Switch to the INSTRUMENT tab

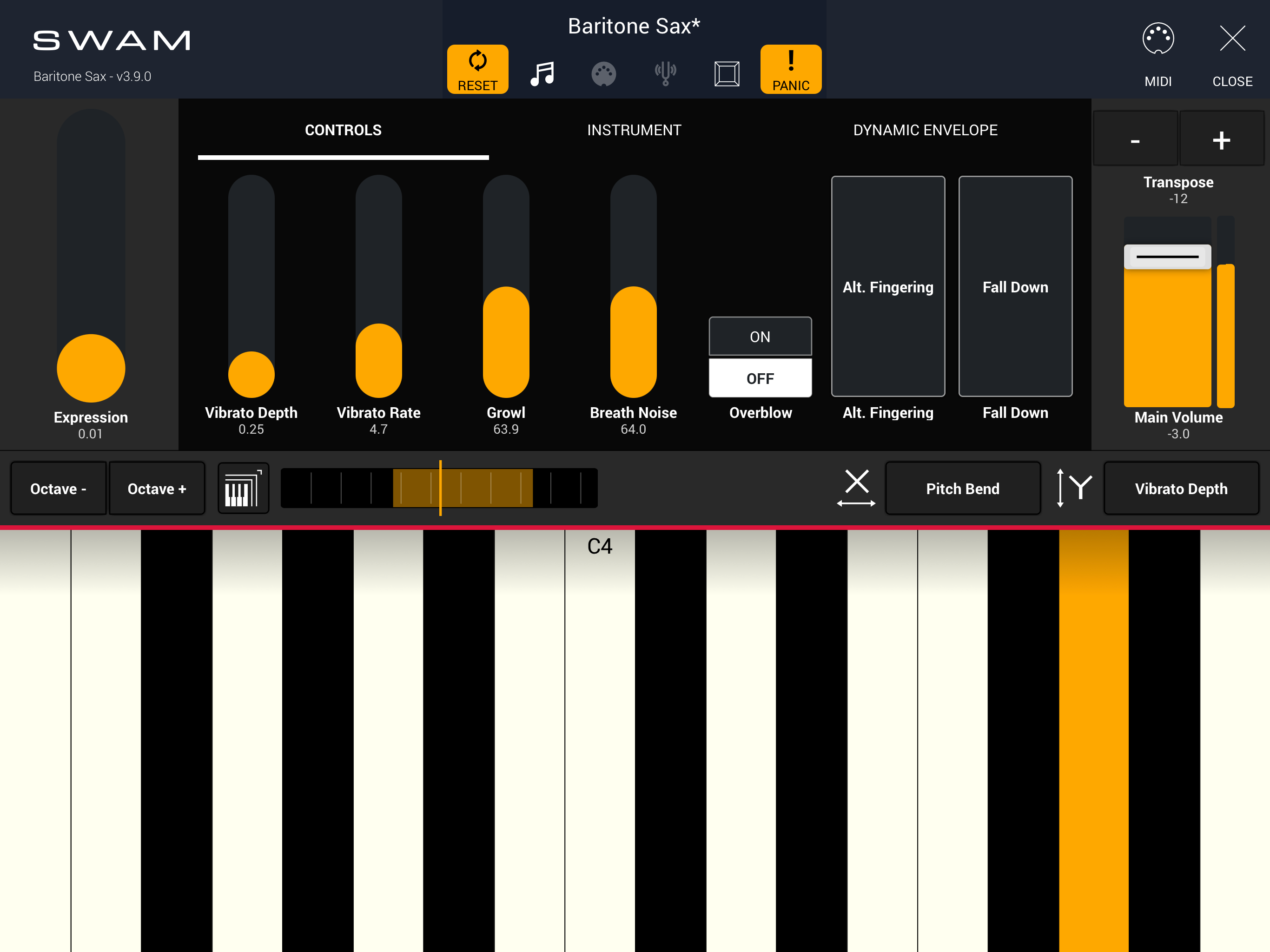coord(634,130)
